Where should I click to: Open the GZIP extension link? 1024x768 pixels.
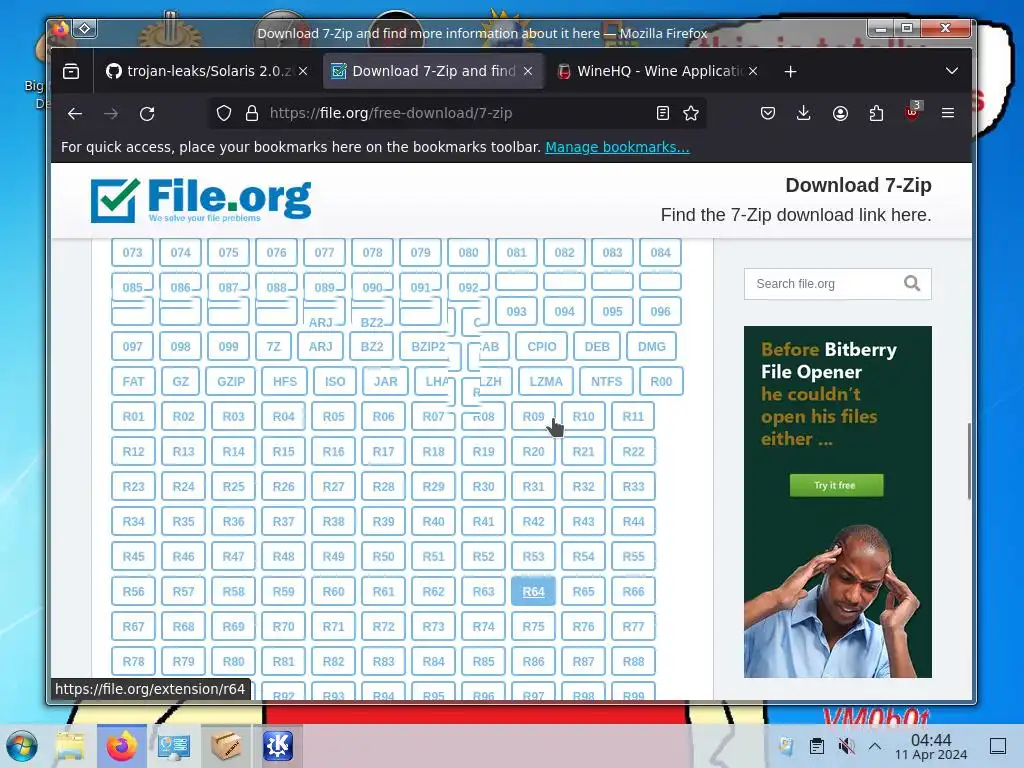pos(231,381)
